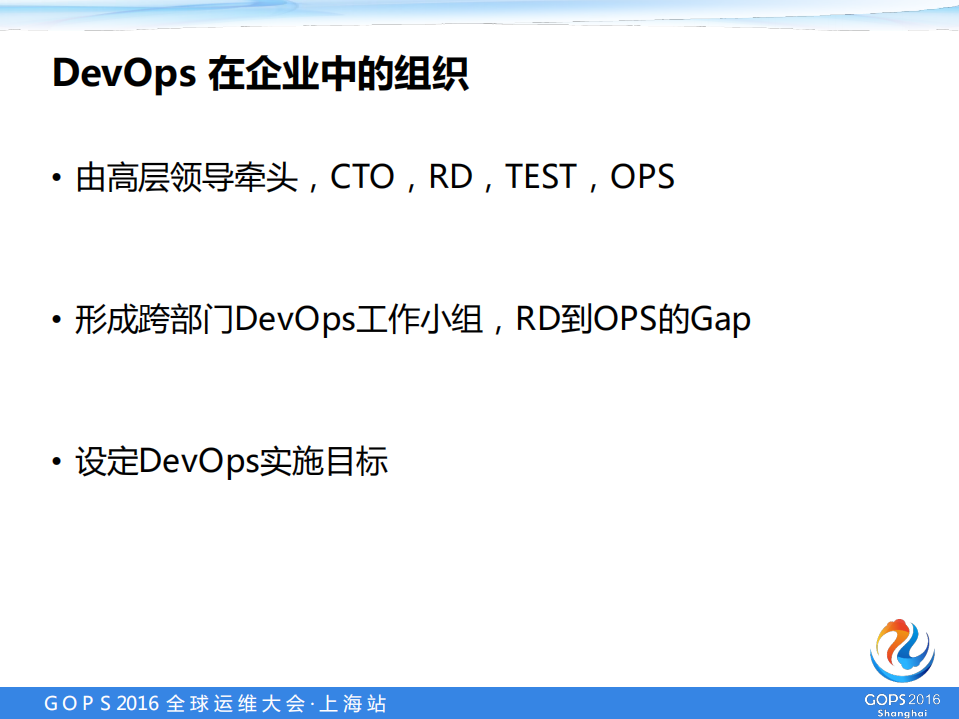Click the word Gap in the second bullet
The height and width of the screenshot is (719, 959).
pos(722,318)
